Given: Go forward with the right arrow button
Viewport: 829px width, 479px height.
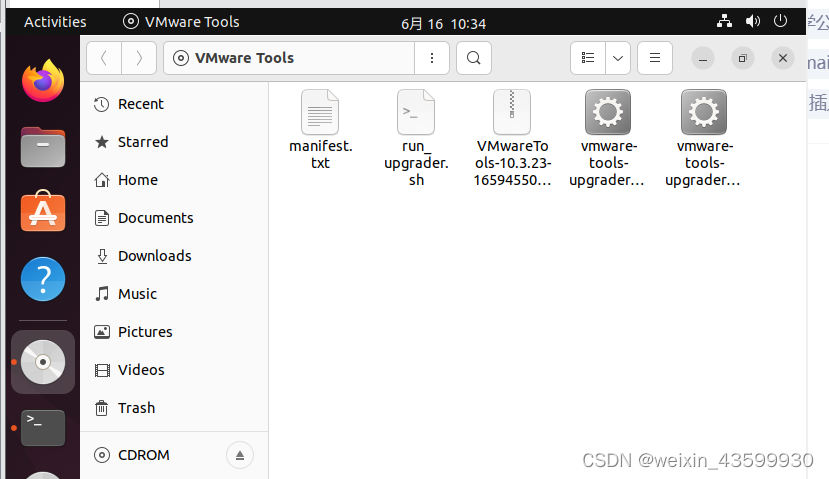Looking at the screenshot, I should [x=139, y=58].
